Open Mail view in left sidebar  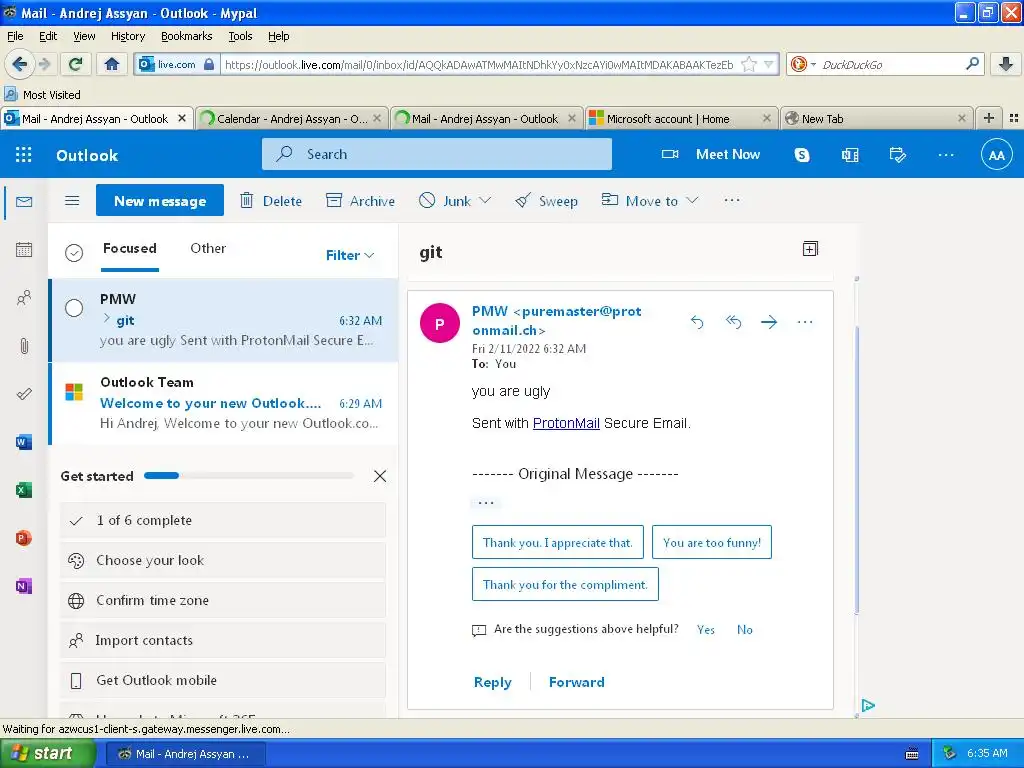(24, 202)
